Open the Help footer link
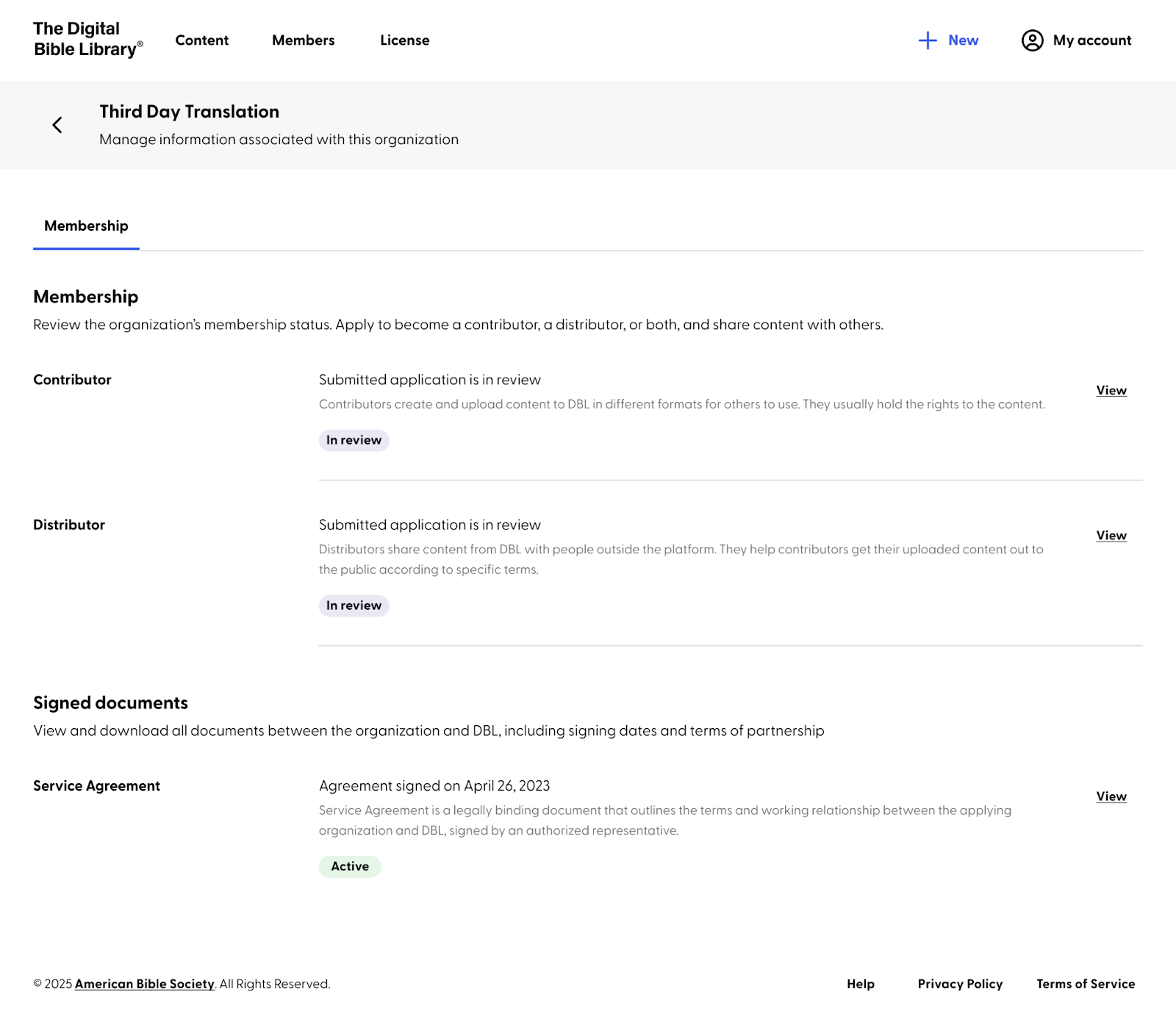 [861, 984]
